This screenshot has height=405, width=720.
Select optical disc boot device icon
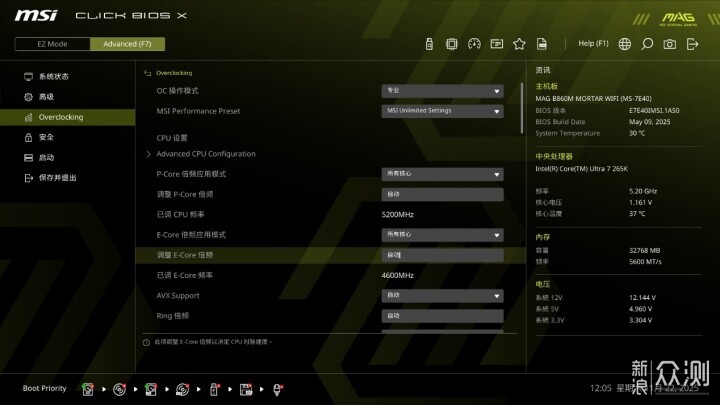pos(119,389)
